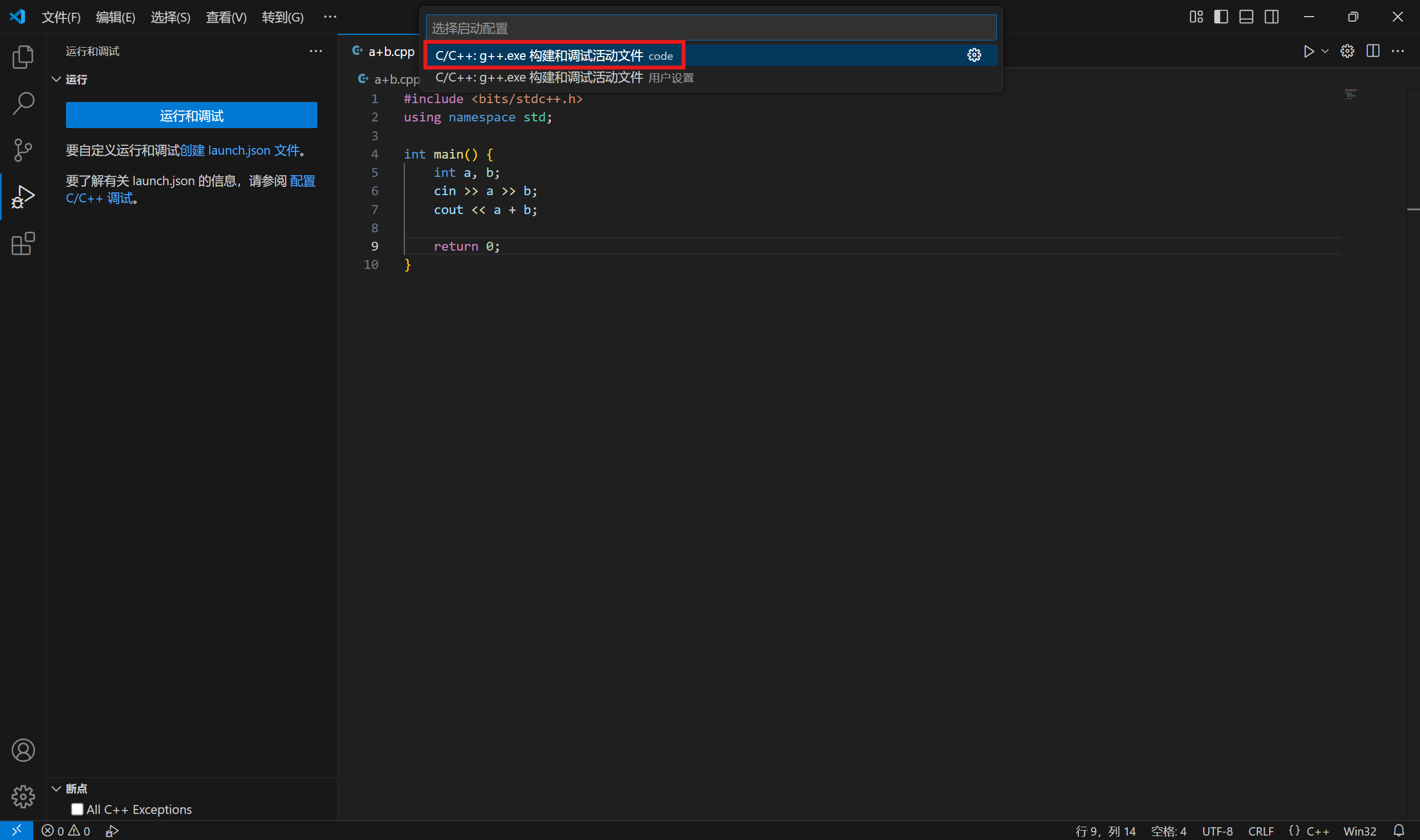Click the 创建 launch.json 文件 link

click(x=239, y=151)
